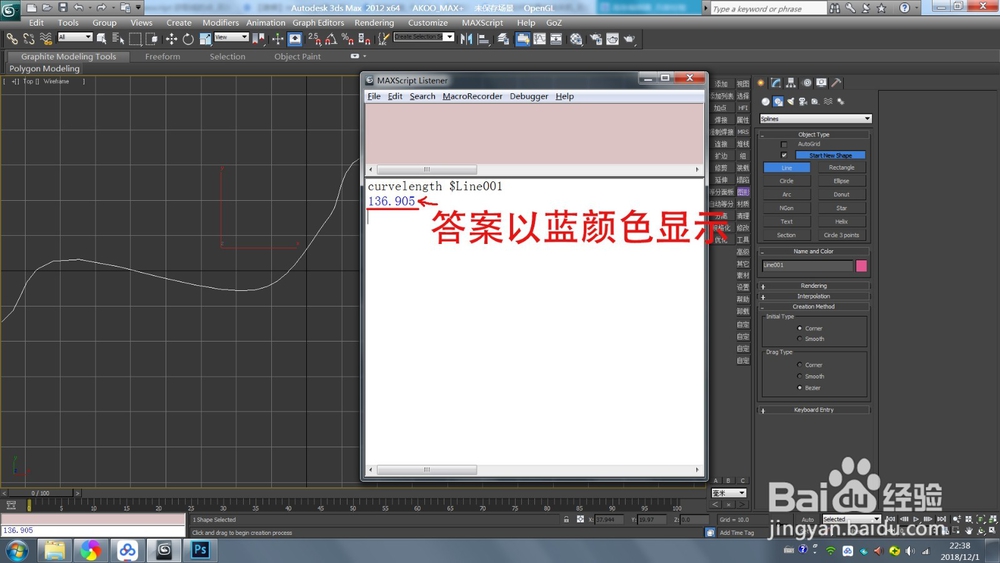Screen dimensions: 1000x563
Task: Select the Link tool in main toolbar
Action: click(11, 39)
